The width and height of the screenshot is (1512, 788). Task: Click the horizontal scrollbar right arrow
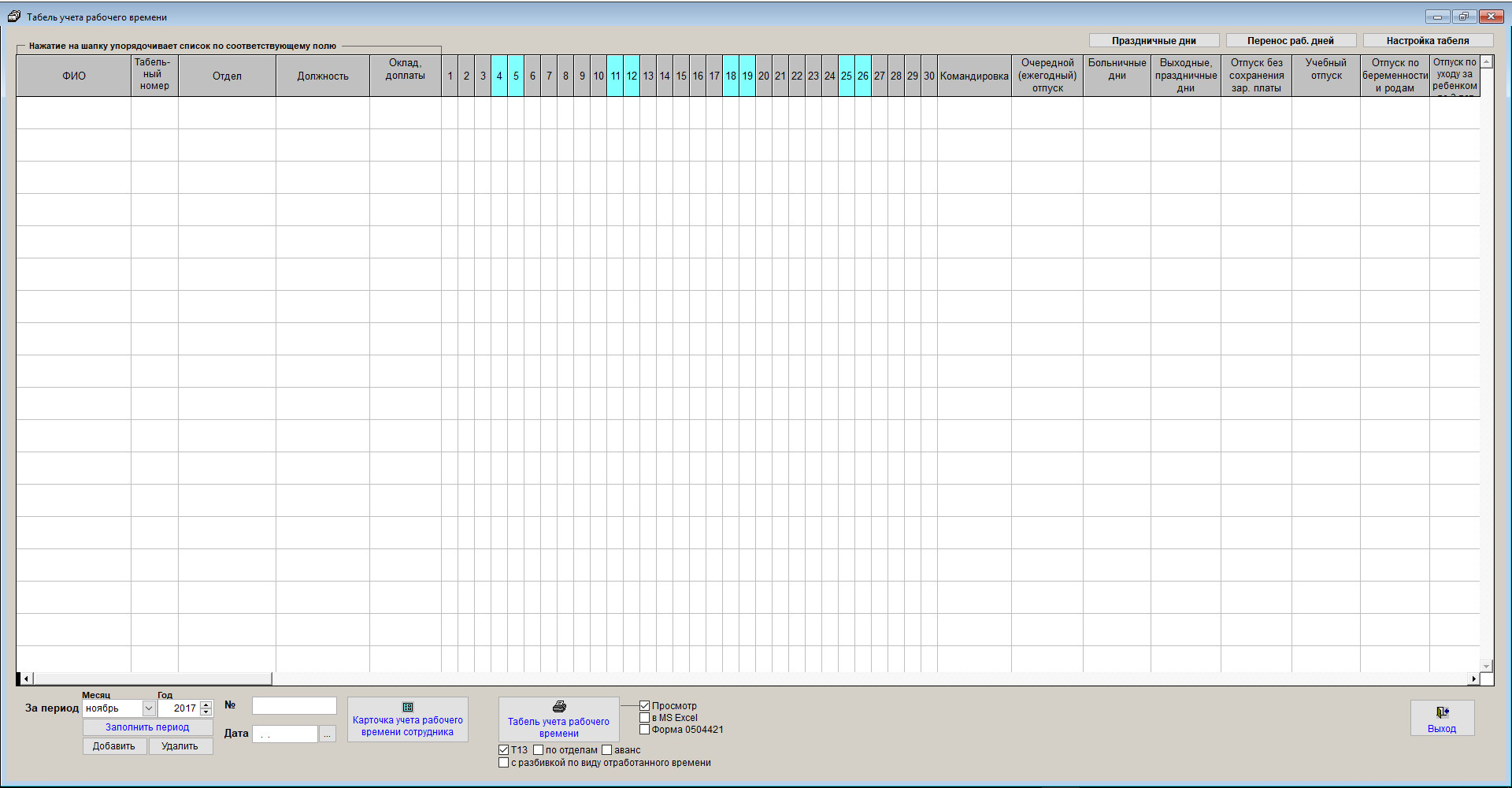pos(1473,678)
